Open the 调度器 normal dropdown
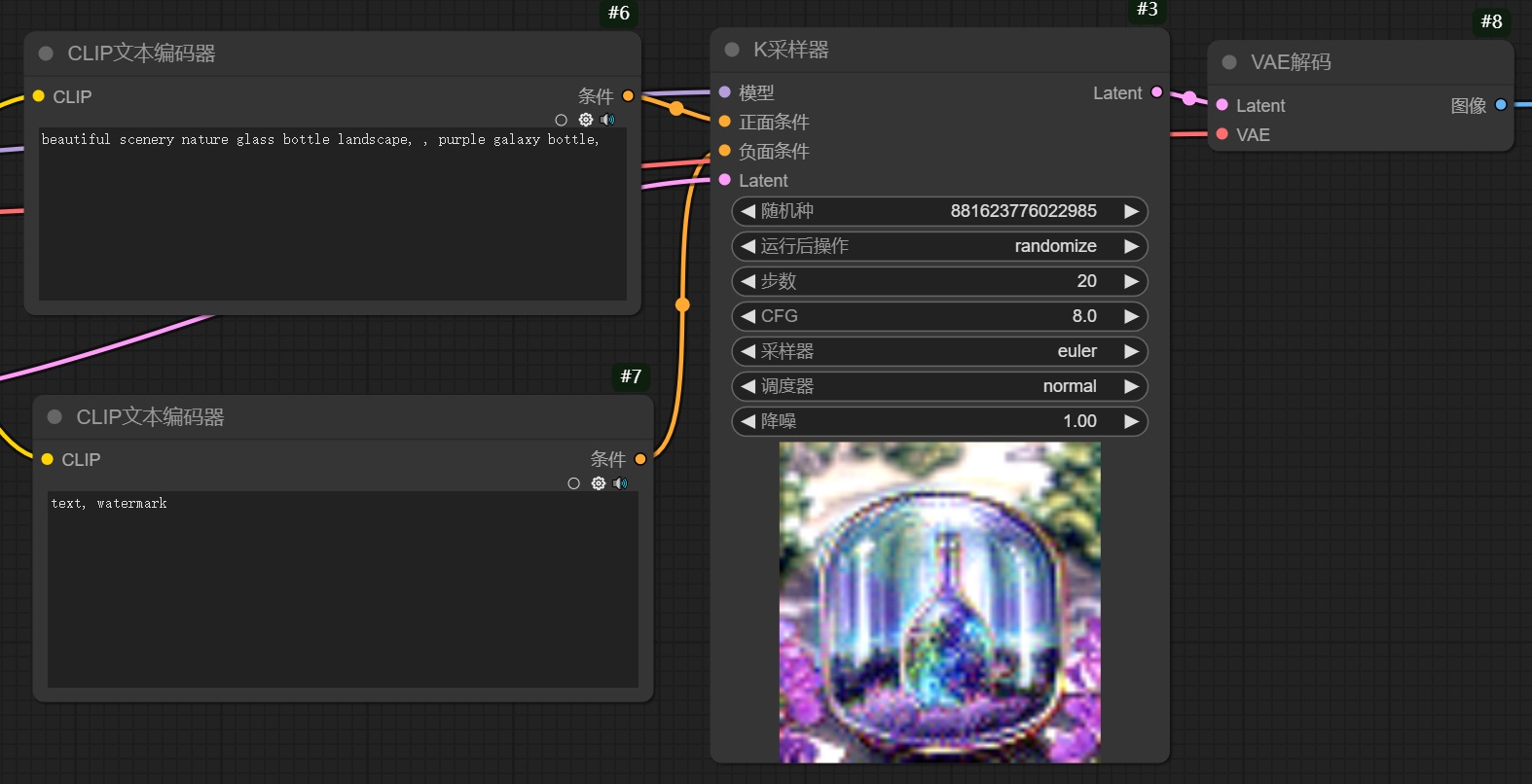The height and width of the screenshot is (784, 1532). click(x=939, y=386)
